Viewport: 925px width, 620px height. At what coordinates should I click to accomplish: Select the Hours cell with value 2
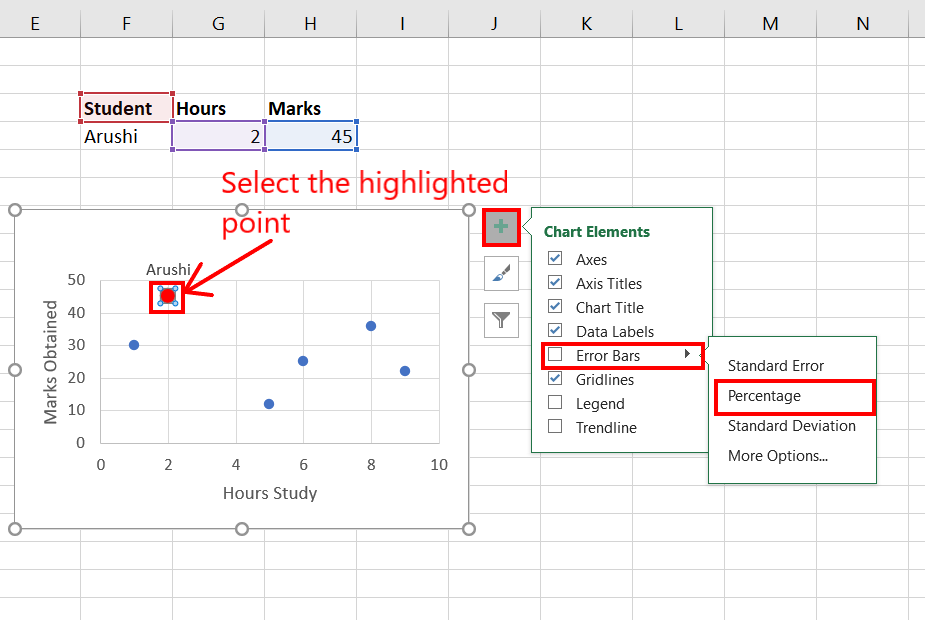(x=218, y=136)
